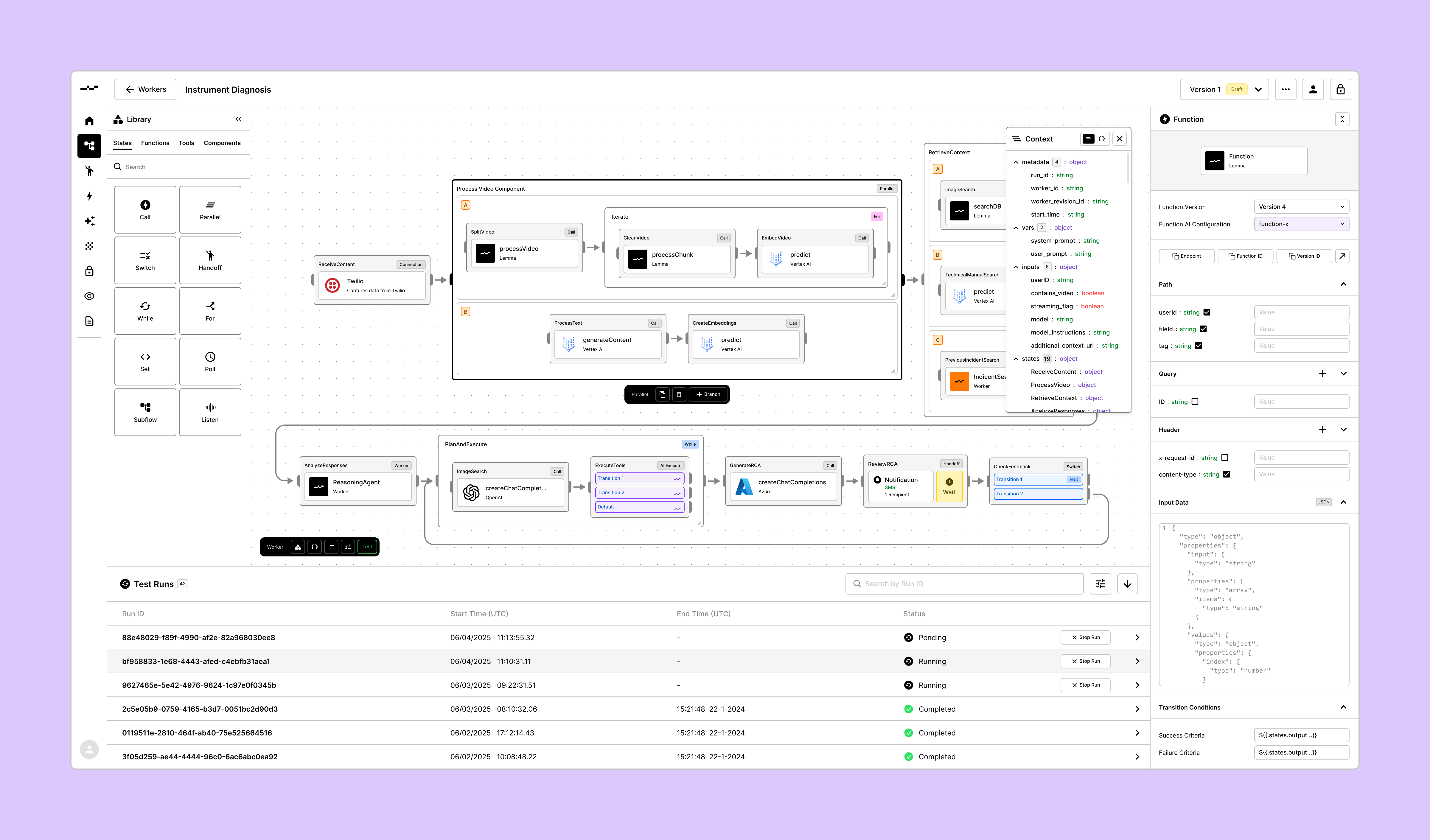
Task: Open the handoff person sidebar icon
Action: [89, 171]
